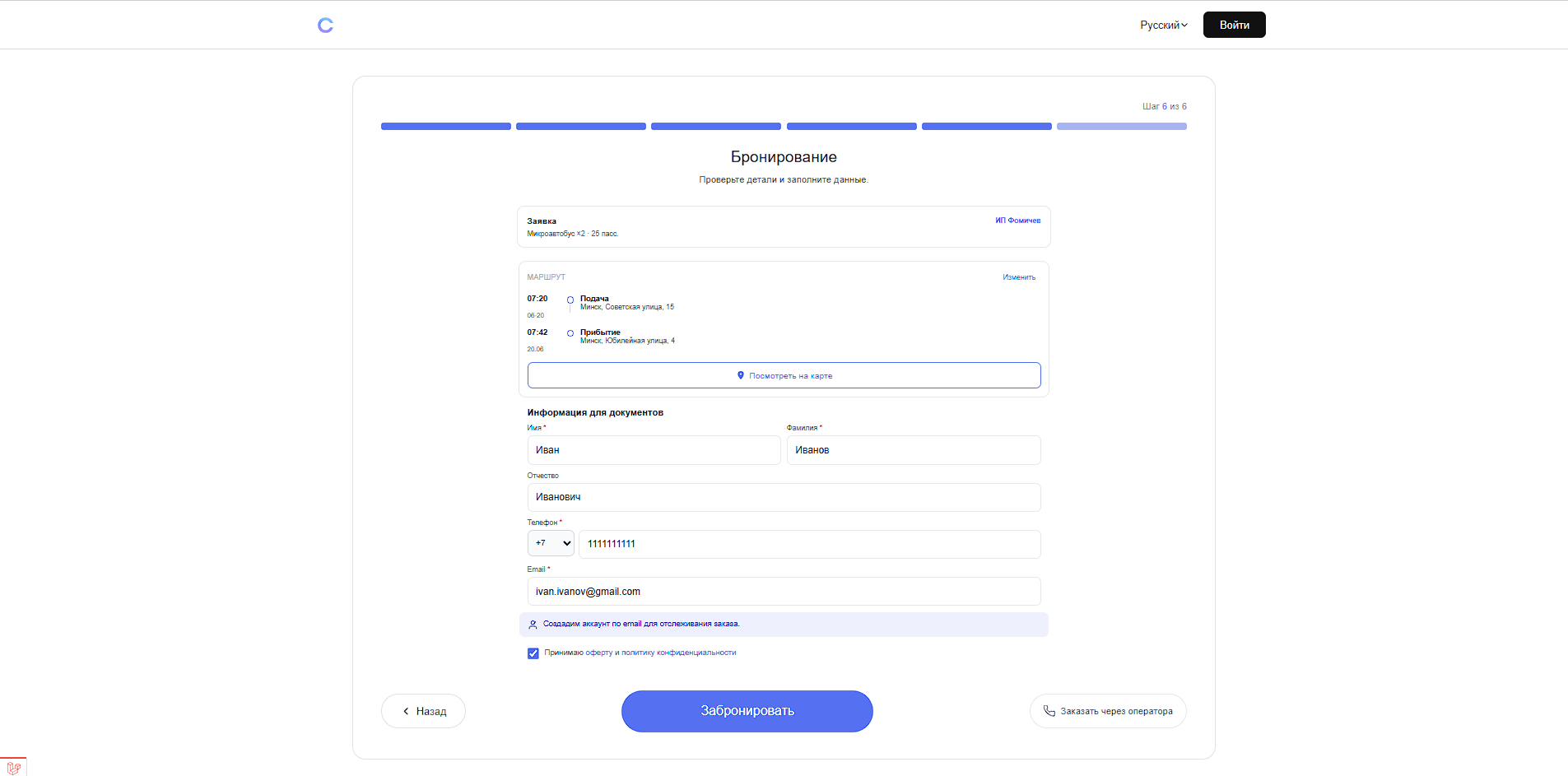
Task: Uncheck the accept offer checkbox
Action: point(533,653)
